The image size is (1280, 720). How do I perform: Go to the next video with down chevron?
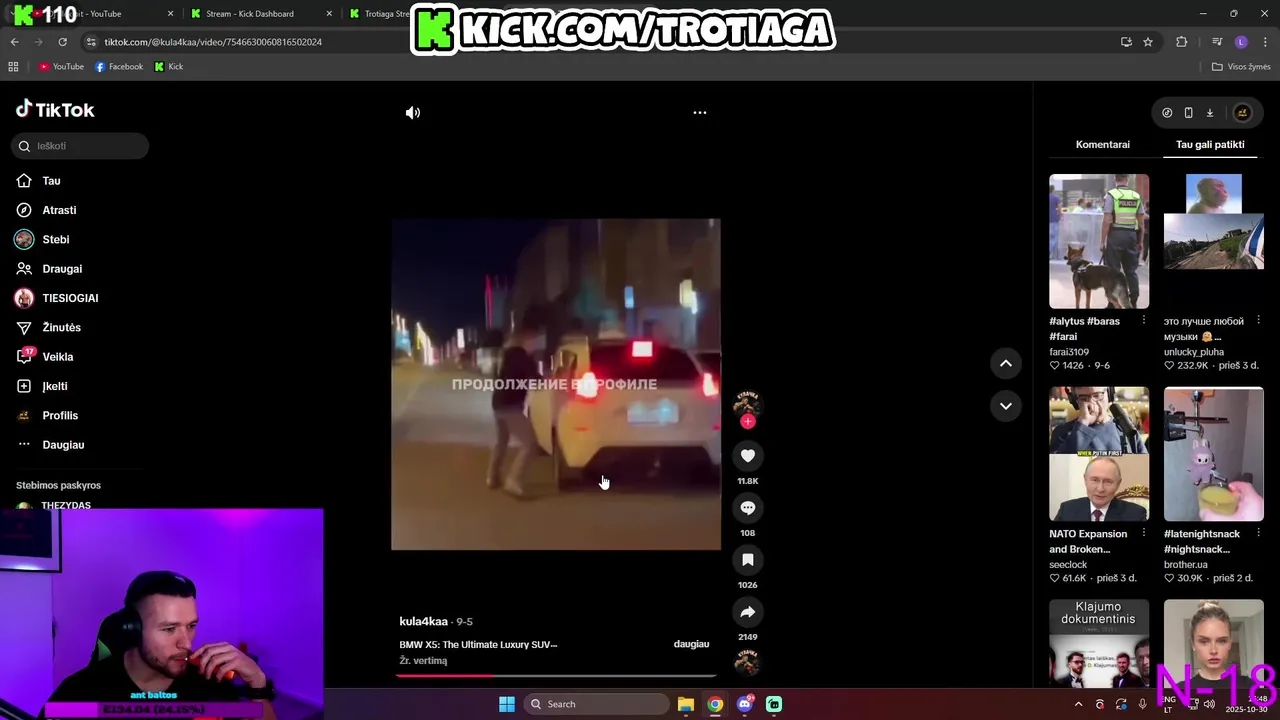(1006, 406)
